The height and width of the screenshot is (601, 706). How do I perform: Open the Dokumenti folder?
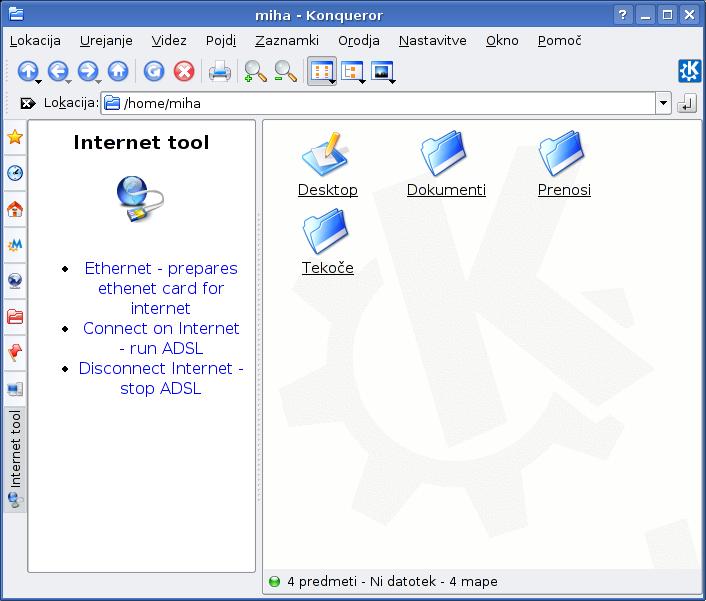click(x=446, y=164)
